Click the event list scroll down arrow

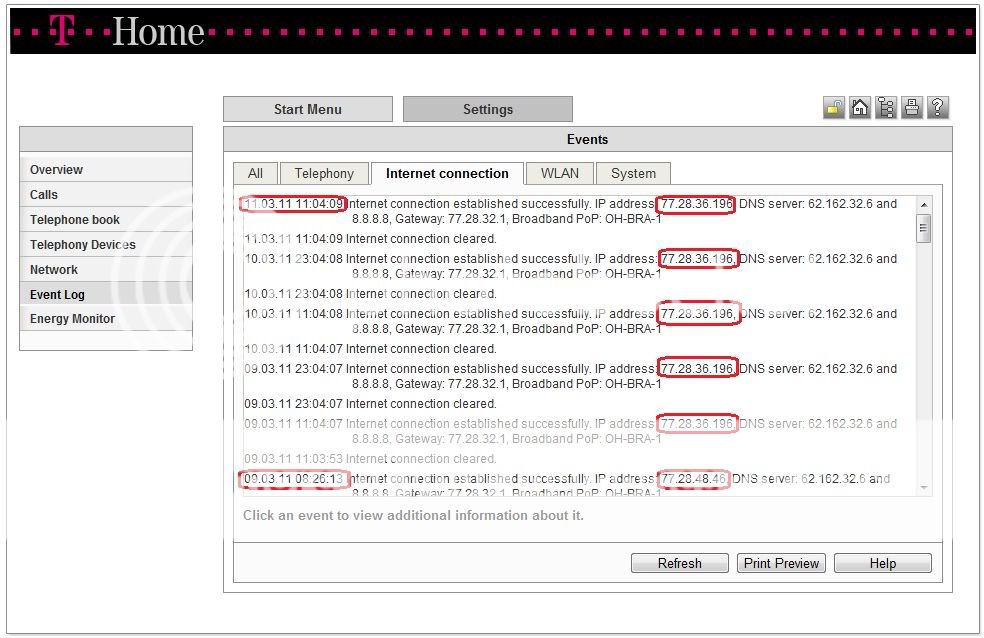point(923,487)
